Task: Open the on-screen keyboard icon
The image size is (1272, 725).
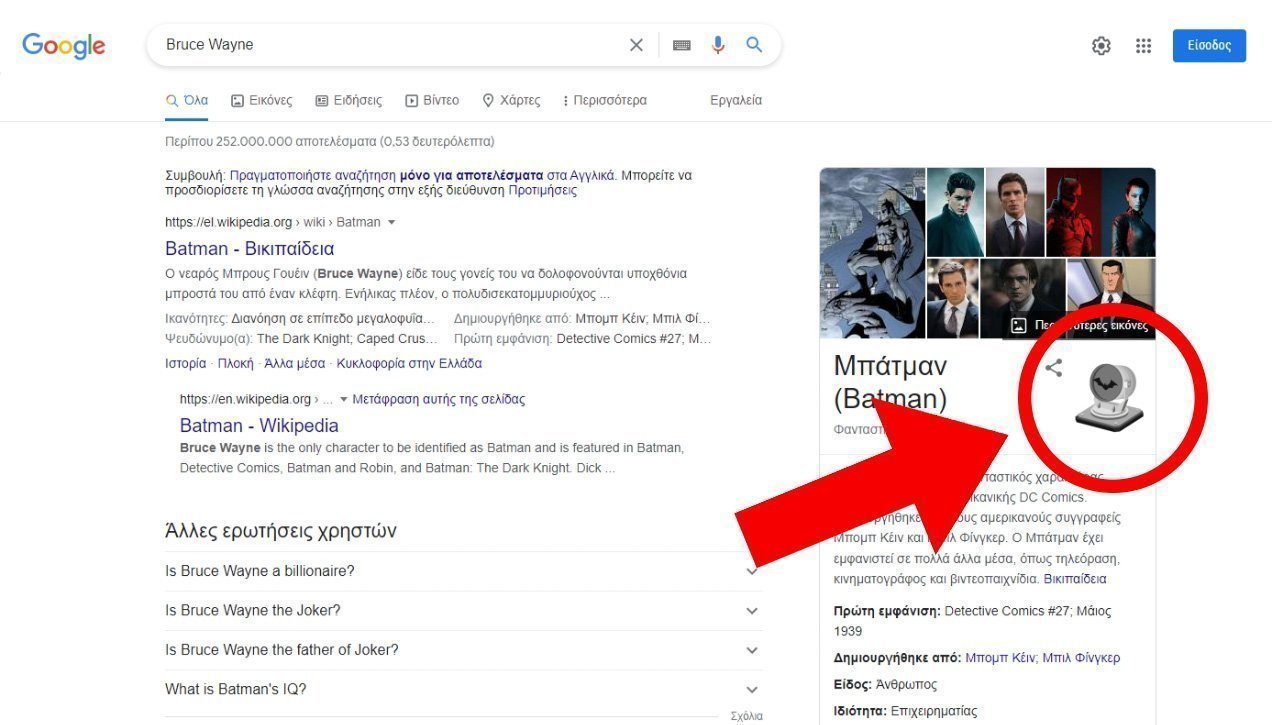Action: tap(682, 45)
